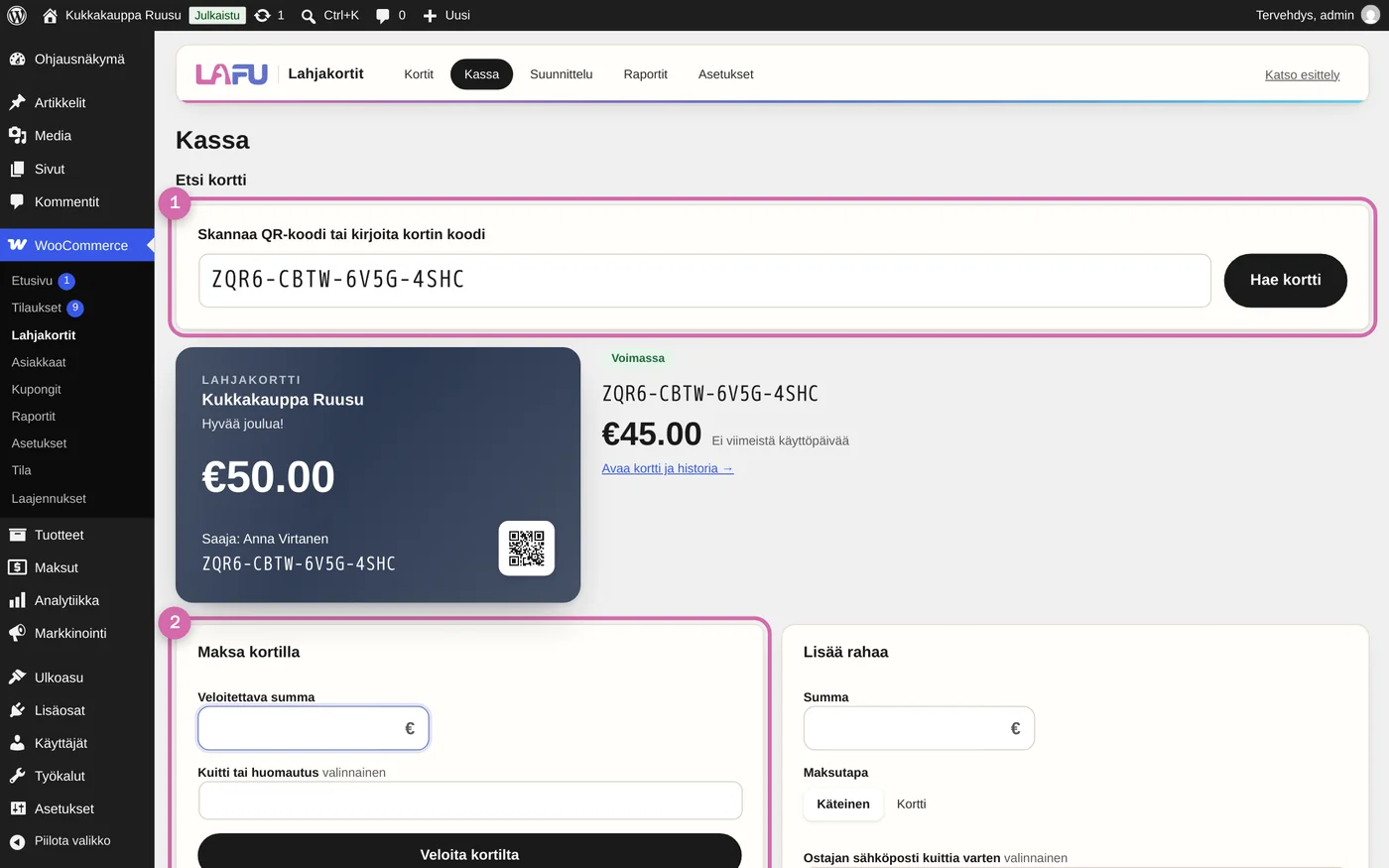
Task: Click the Hae kortti button
Action: 1286,281
